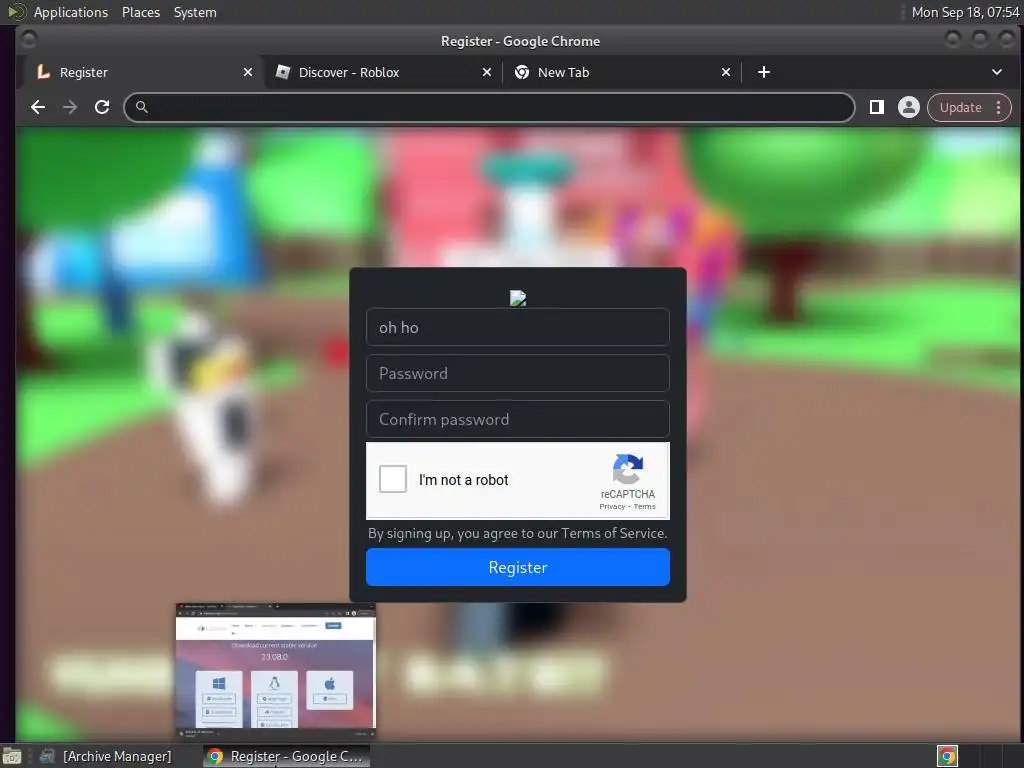This screenshot has height=768, width=1024.
Task: Open the side panel icon
Action: [x=876, y=107]
